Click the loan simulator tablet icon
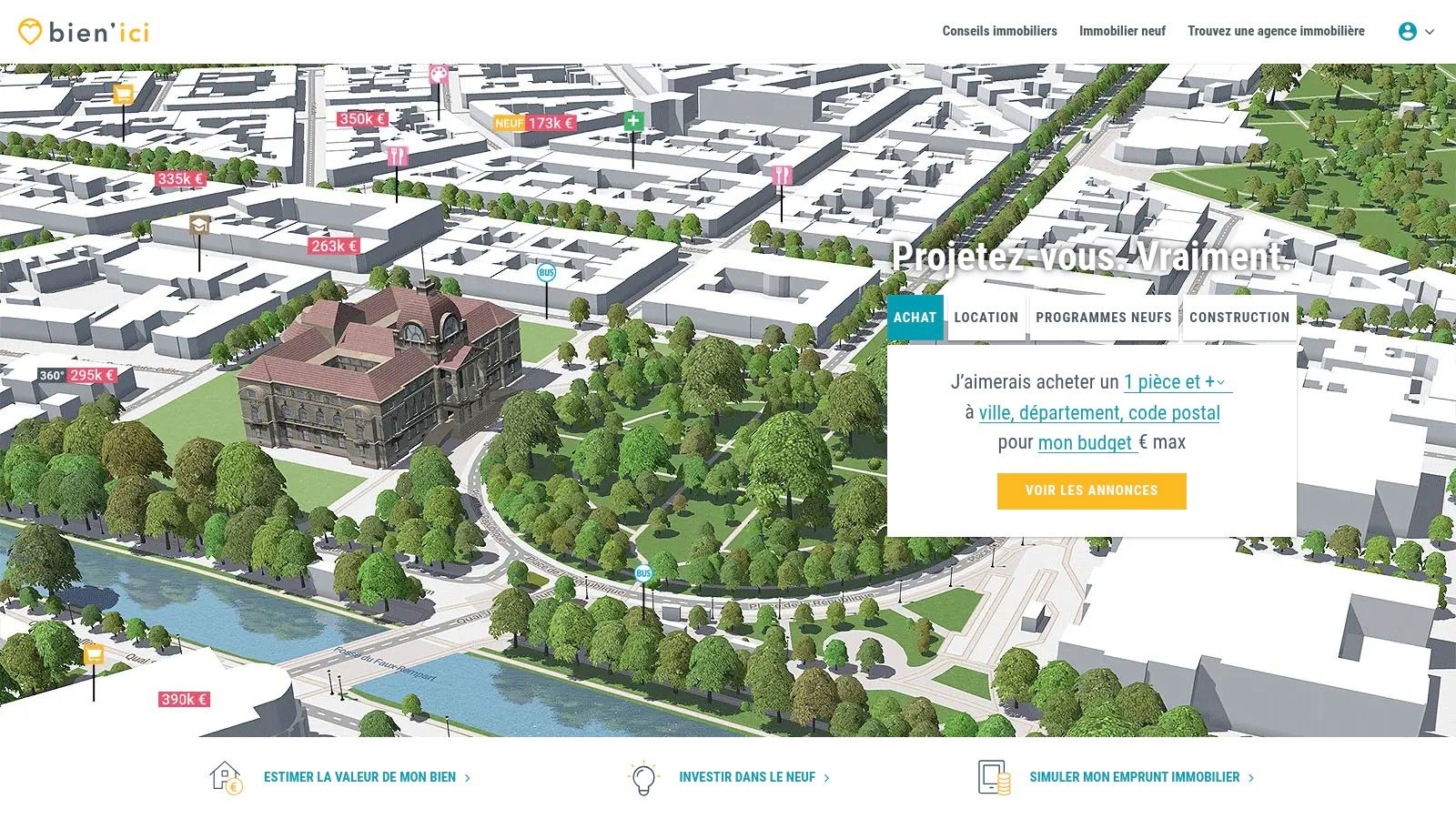The height and width of the screenshot is (819, 1456). pyautogui.click(x=994, y=778)
